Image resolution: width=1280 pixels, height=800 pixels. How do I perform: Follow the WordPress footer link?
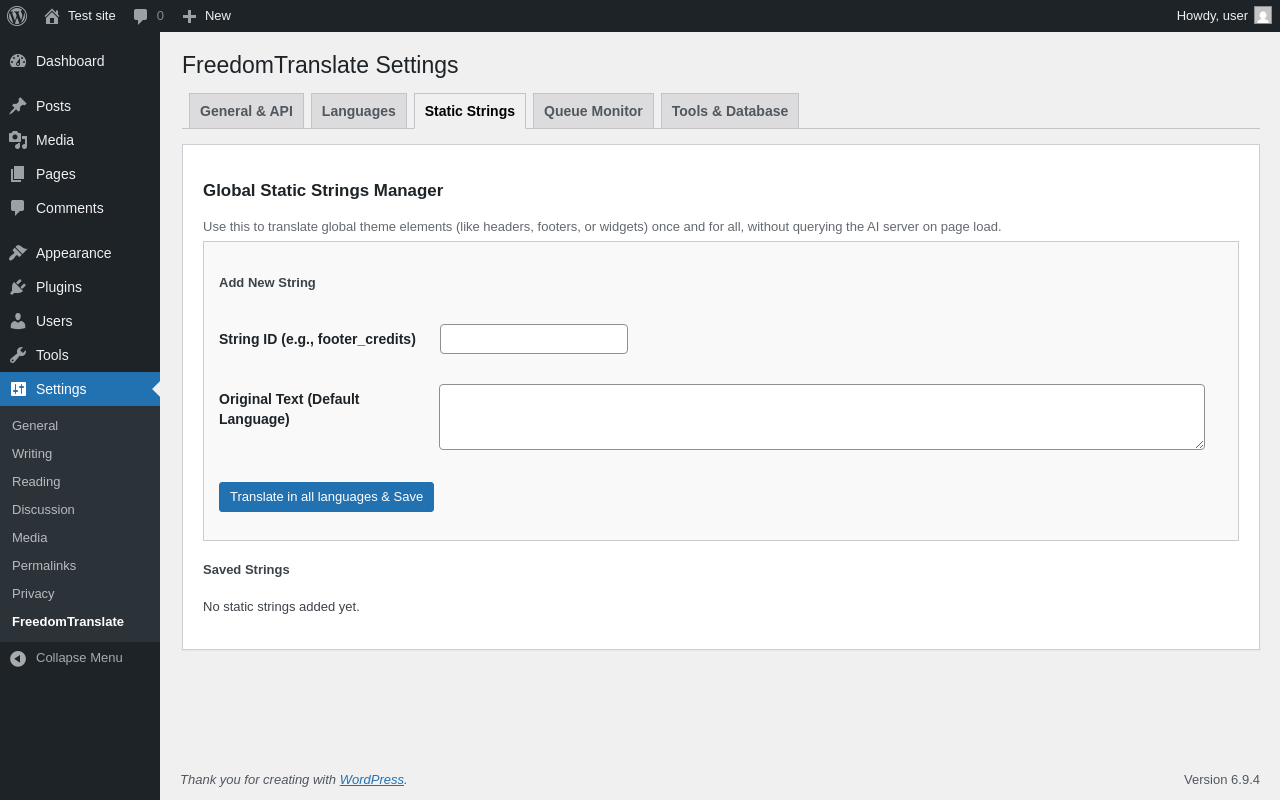tap(372, 779)
